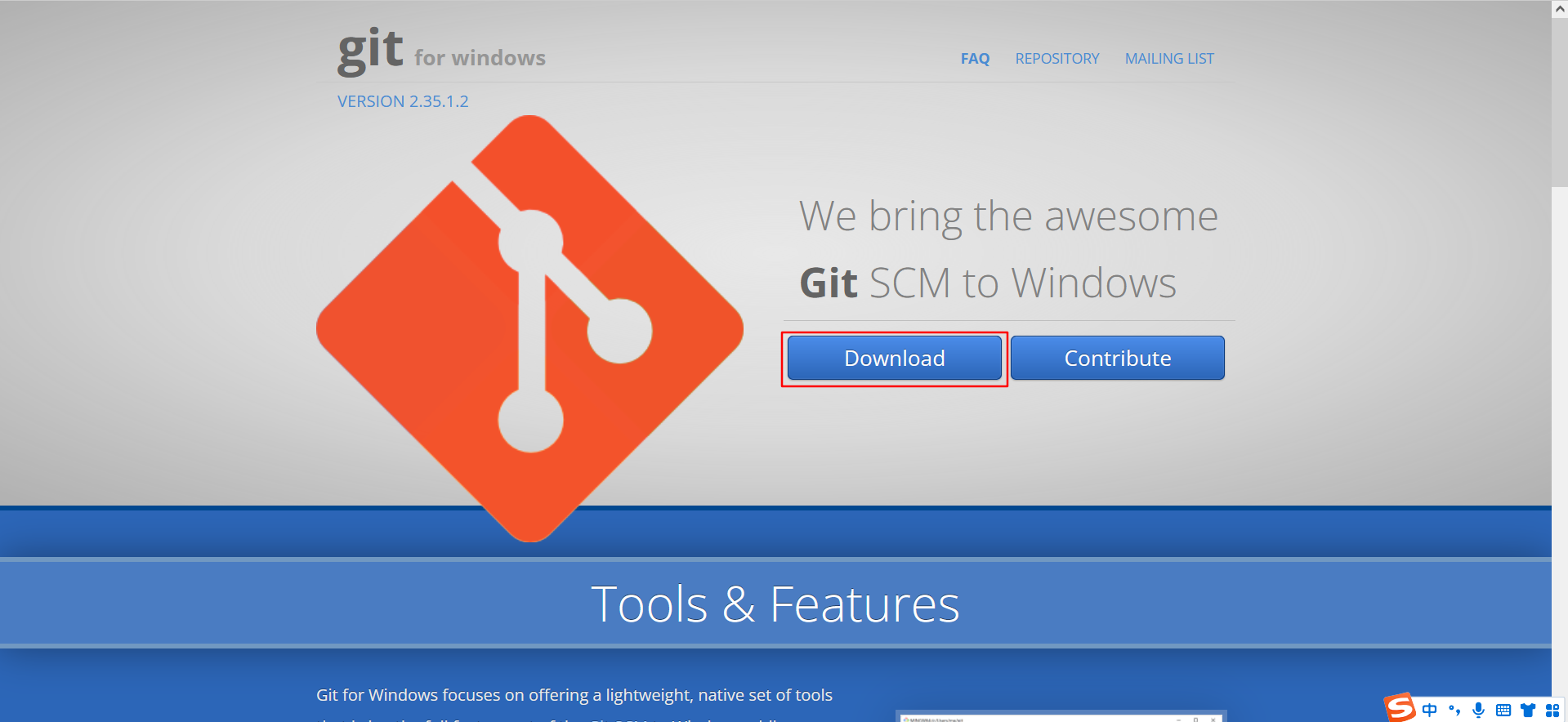Click the 'We bring the awesome' headline
The width and height of the screenshot is (1568, 722).
click(x=1008, y=216)
